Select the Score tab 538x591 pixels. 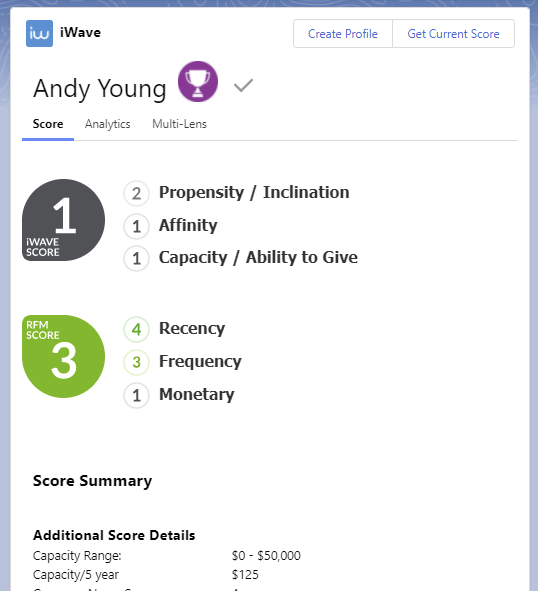[x=48, y=124]
